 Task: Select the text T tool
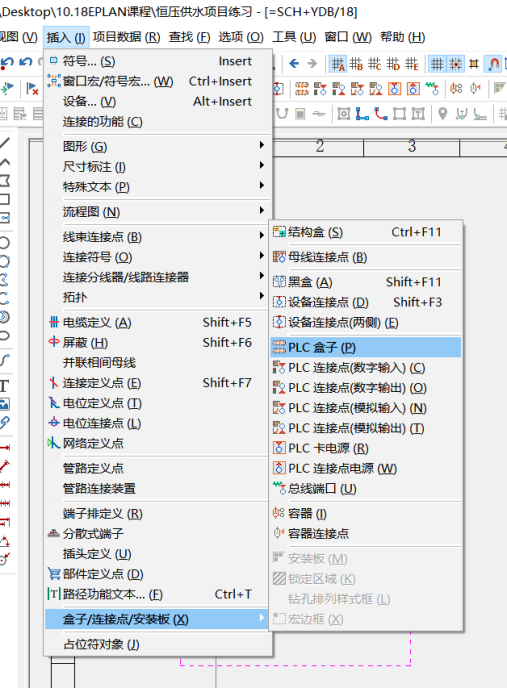4,386
